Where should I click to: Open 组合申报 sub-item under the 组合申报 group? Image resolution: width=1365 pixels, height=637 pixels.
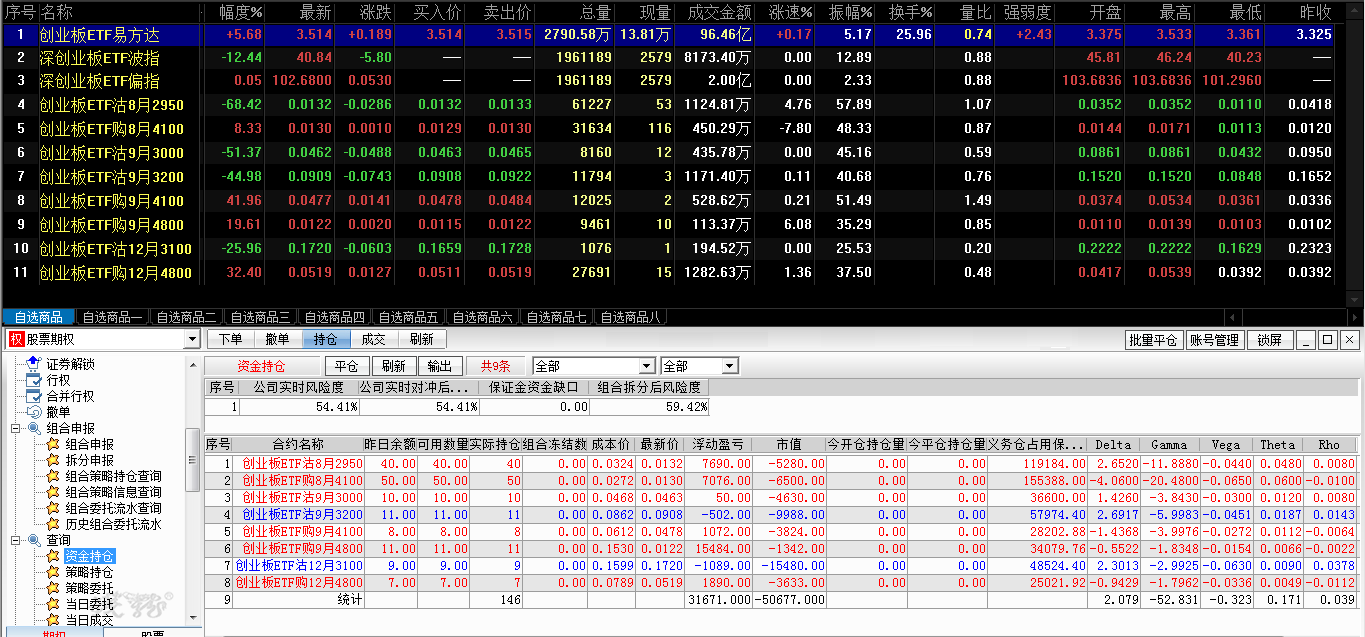tap(89, 444)
